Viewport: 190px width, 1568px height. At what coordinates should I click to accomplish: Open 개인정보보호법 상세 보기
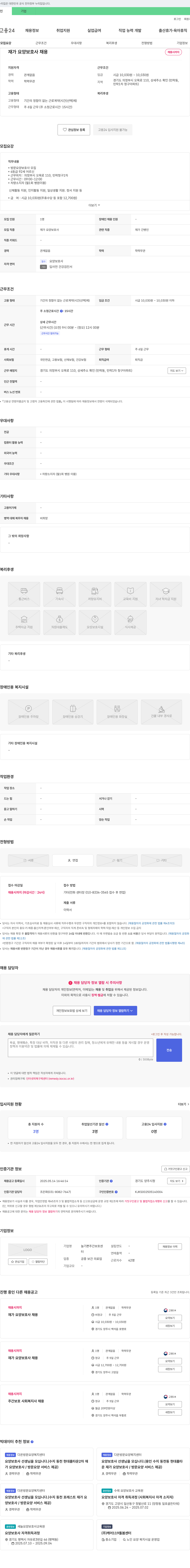click(x=72, y=1010)
